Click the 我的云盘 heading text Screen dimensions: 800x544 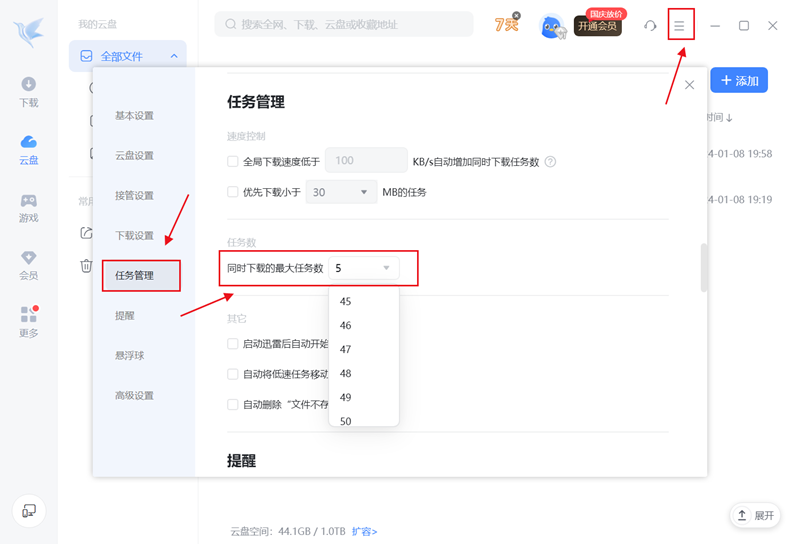97,24
